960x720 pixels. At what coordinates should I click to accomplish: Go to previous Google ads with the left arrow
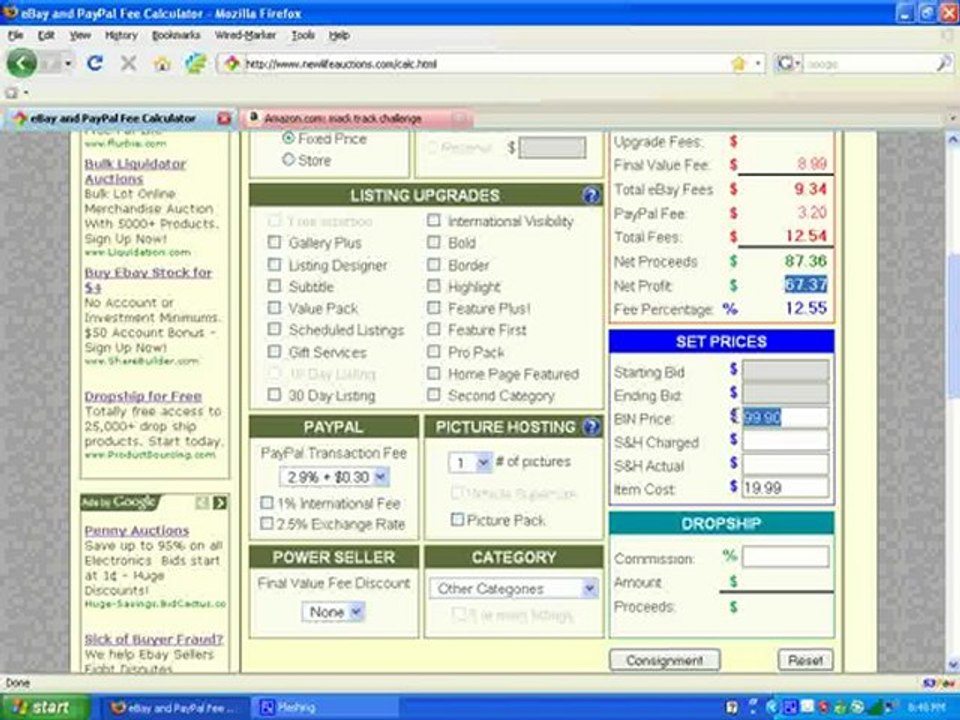coord(202,503)
